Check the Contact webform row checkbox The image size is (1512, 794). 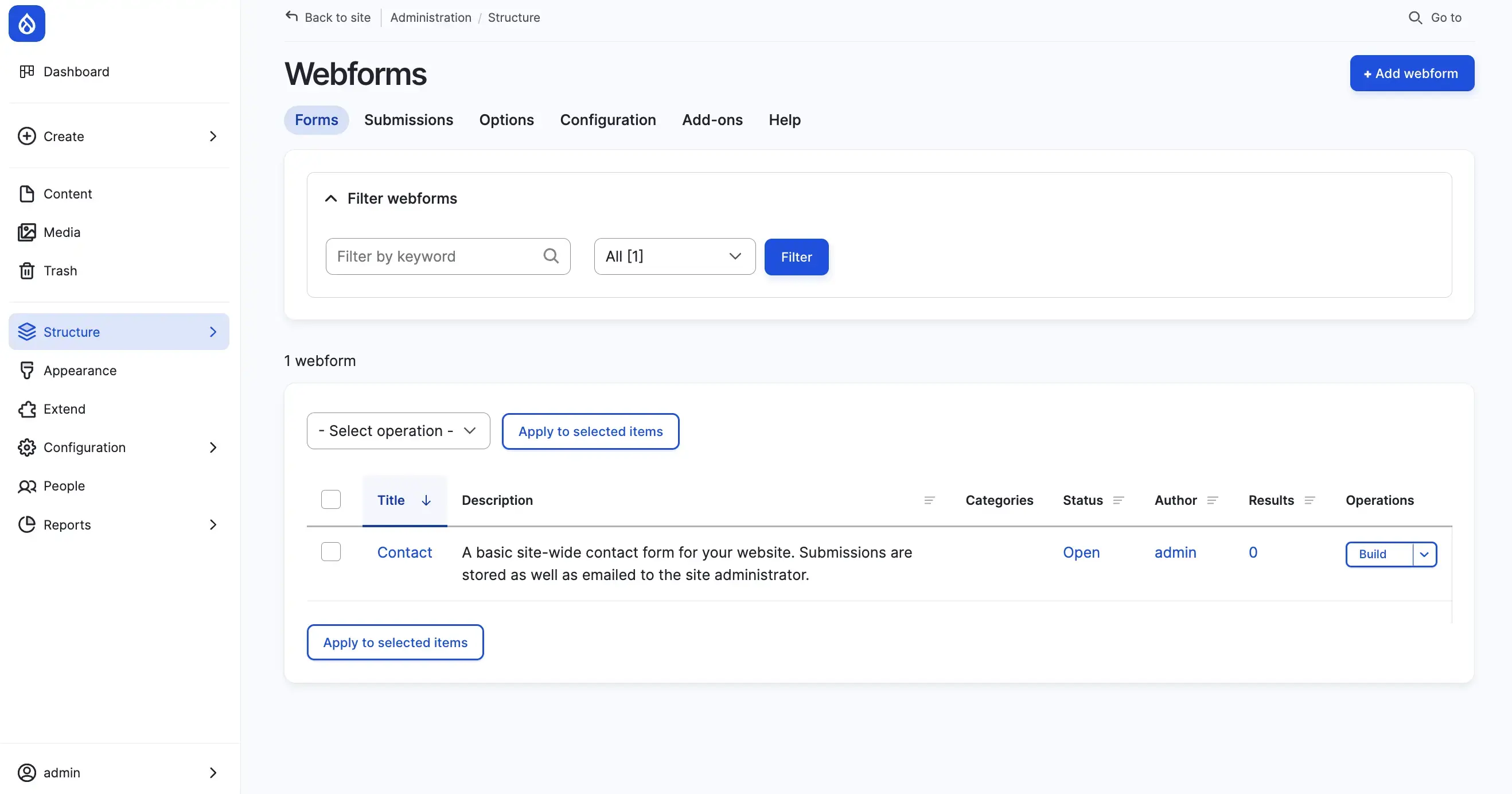pos(331,552)
